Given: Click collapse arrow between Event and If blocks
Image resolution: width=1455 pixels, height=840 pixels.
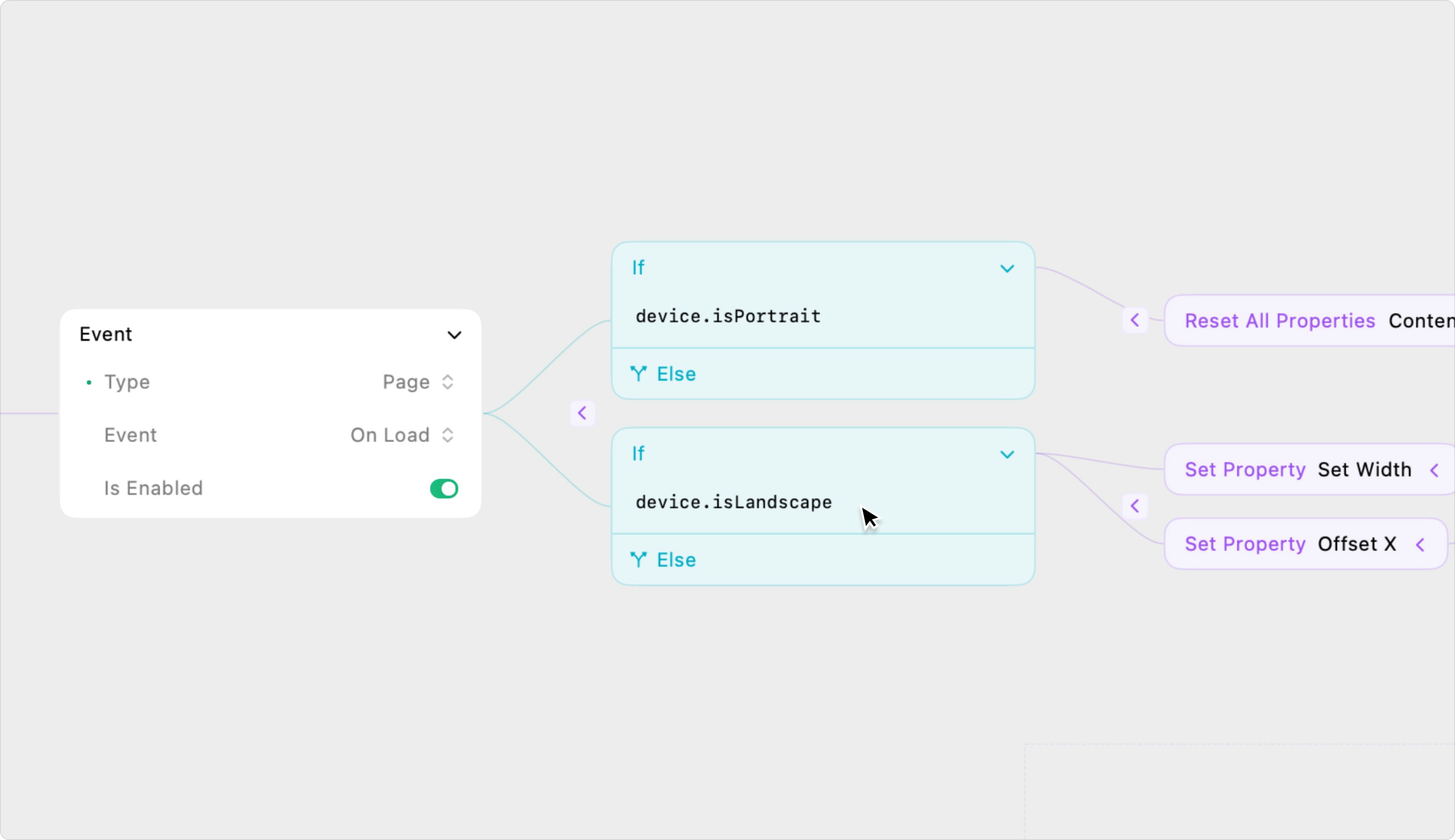Looking at the screenshot, I should click(582, 413).
